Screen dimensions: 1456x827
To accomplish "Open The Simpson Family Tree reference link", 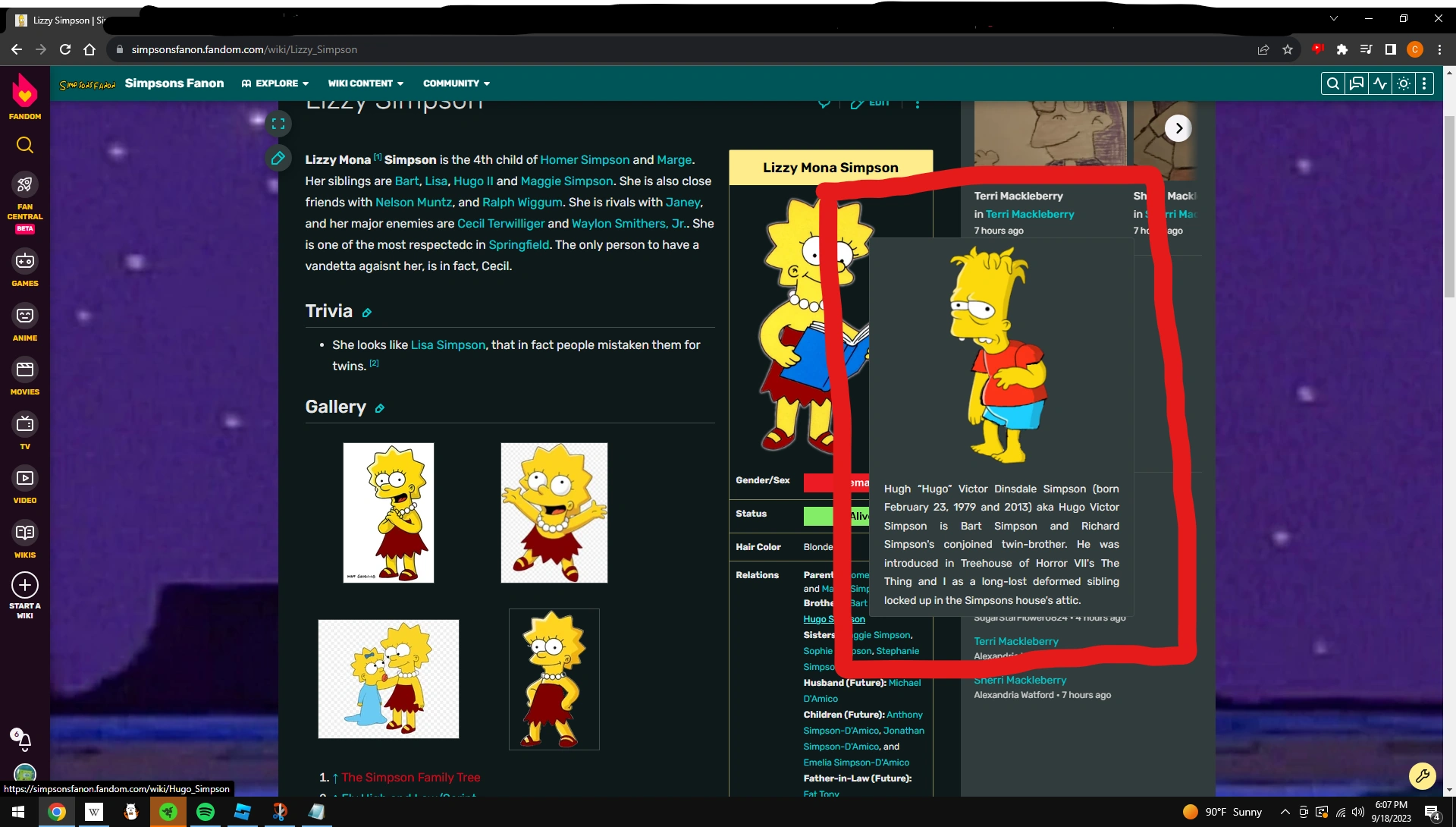I will 410,778.
